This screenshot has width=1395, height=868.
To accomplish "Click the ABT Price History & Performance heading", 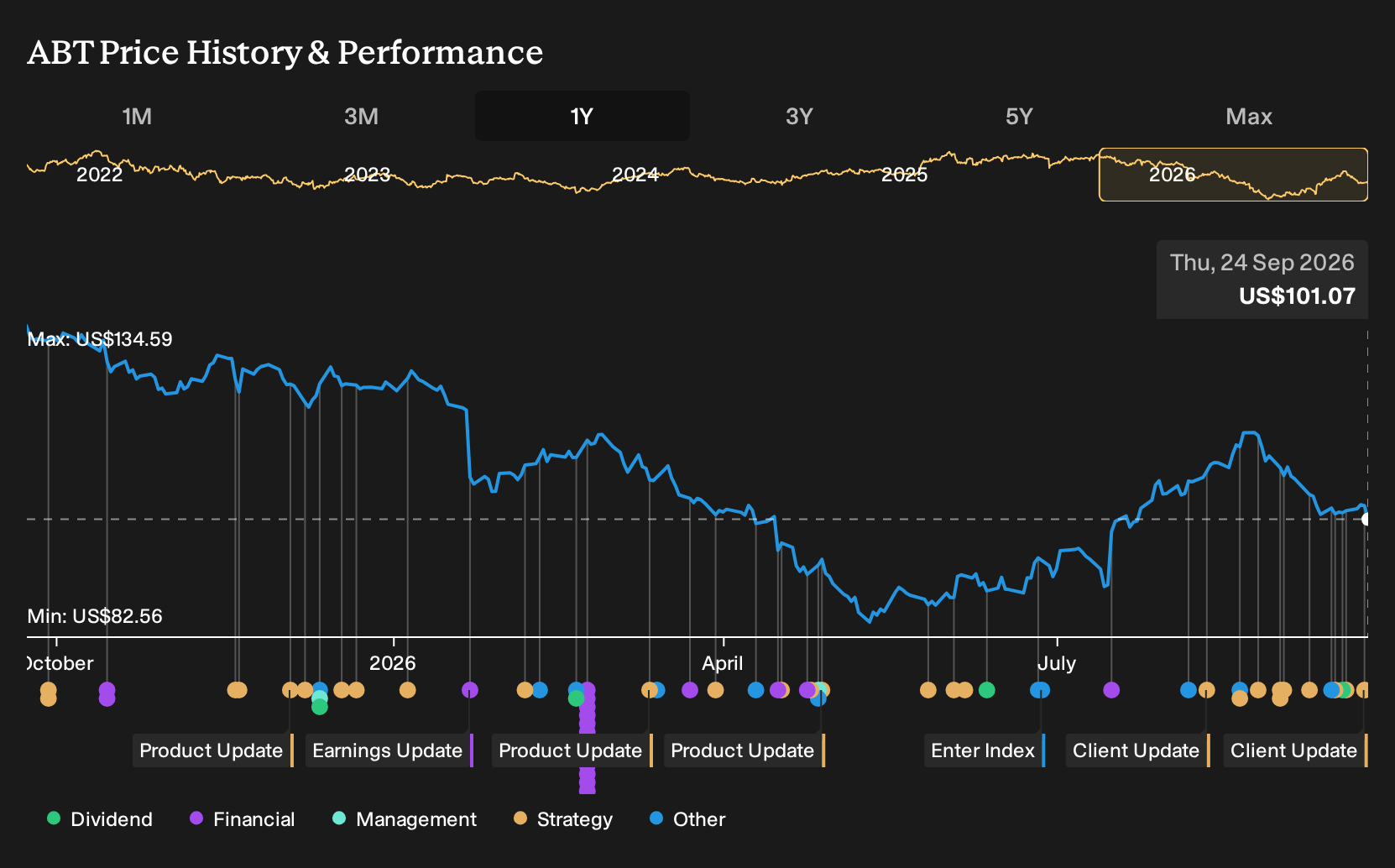I will [x=285, y=52].
